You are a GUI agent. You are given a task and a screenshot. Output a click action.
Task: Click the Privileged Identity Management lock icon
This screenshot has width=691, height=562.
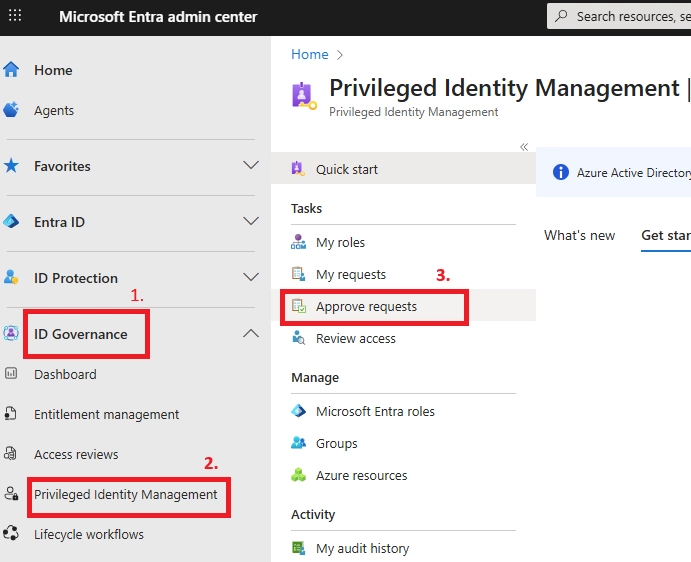point(11,494)
